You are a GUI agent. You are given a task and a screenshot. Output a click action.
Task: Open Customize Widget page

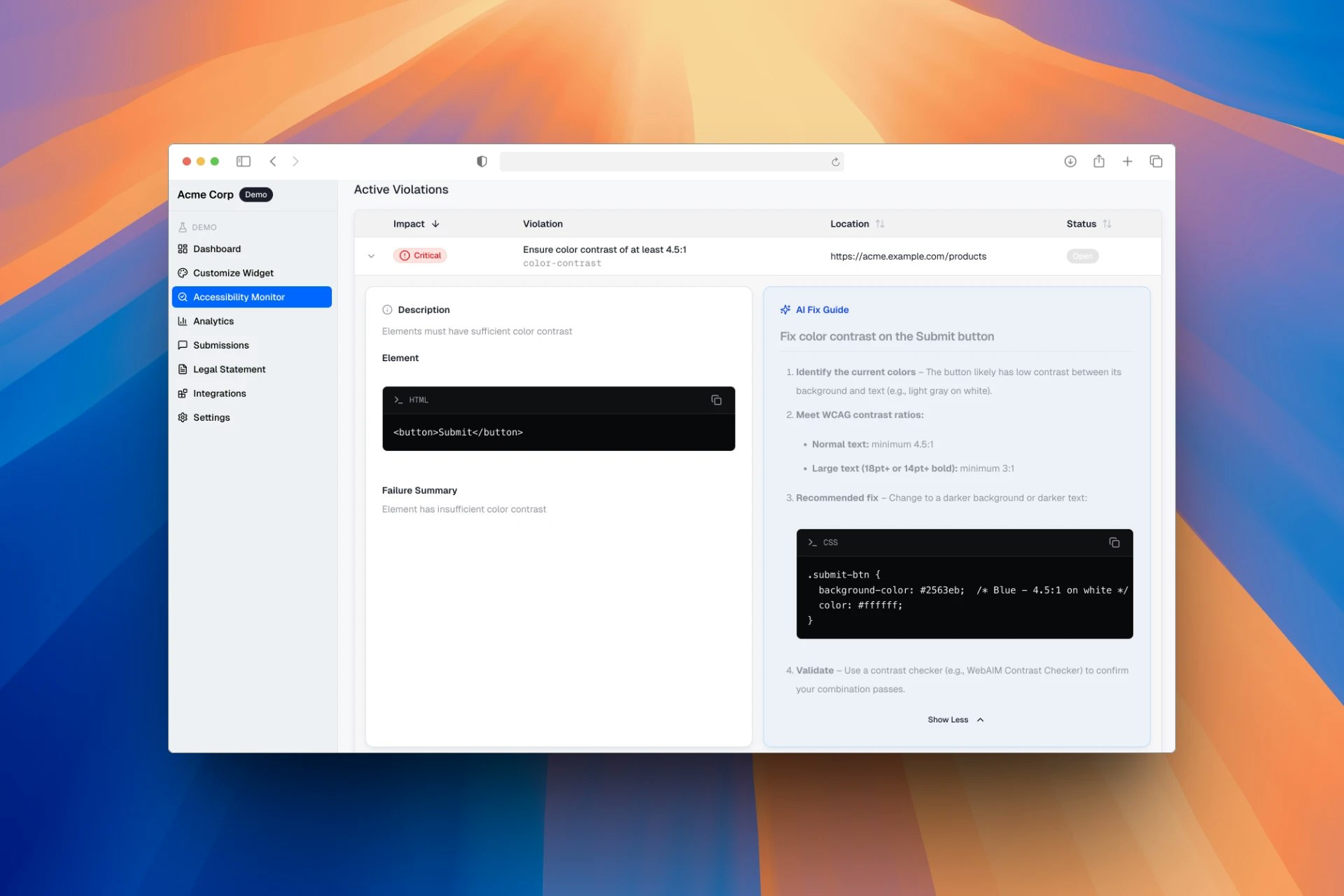[x=233, y=273]
